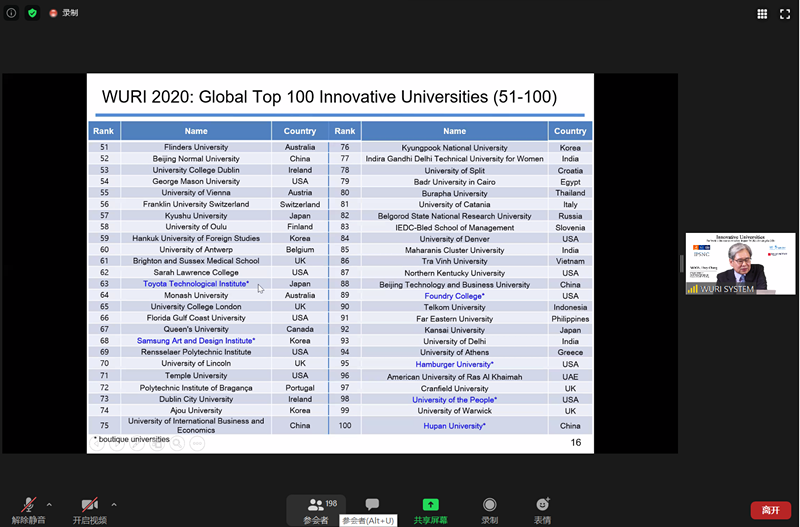Open the chat bubble icon
Viewport: 800px width, 527px height.
pyautogui.click(x=372, y=505)
